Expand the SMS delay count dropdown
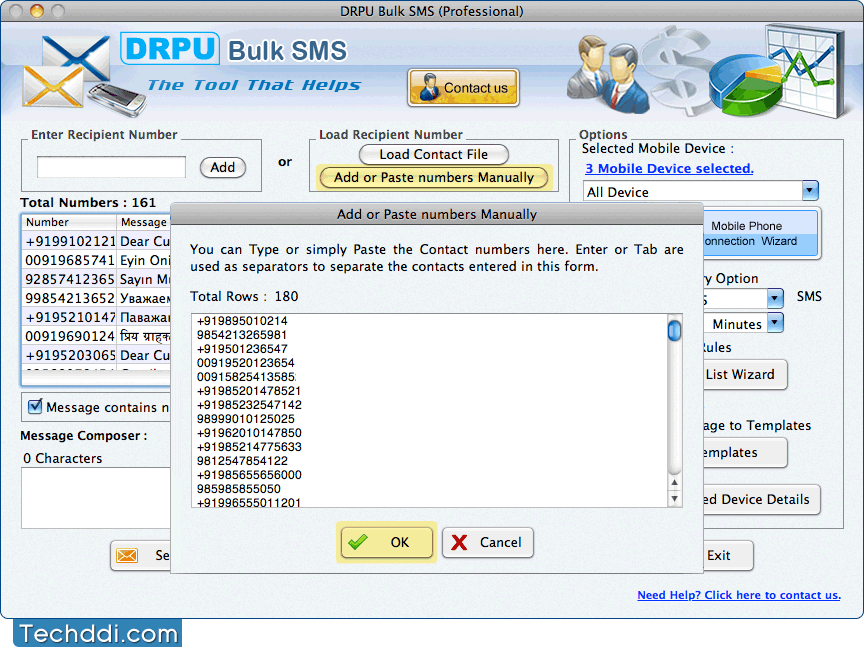This screenshot has height=647, width=864. tap(775, 298)
